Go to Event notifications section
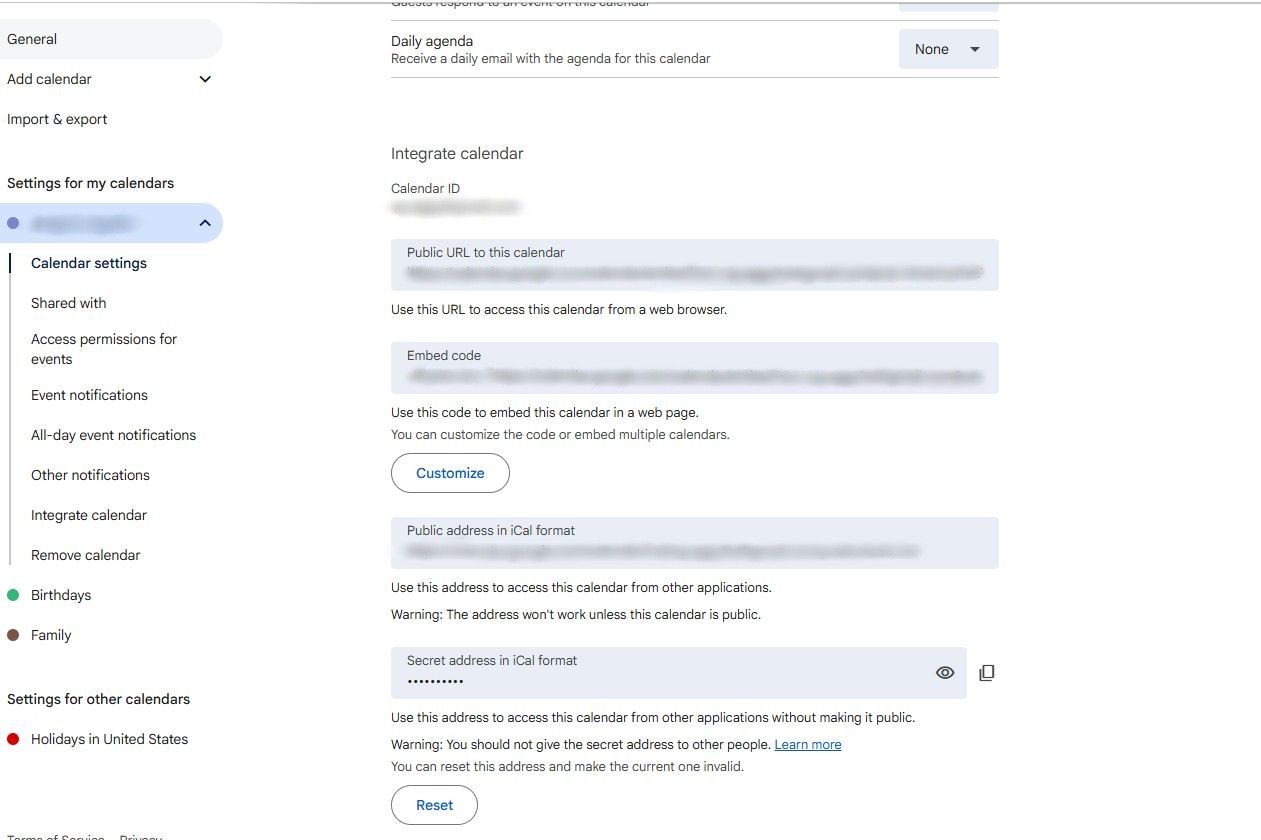The height and width of the screenshot is (840, 1261). (x=89, y=395)
